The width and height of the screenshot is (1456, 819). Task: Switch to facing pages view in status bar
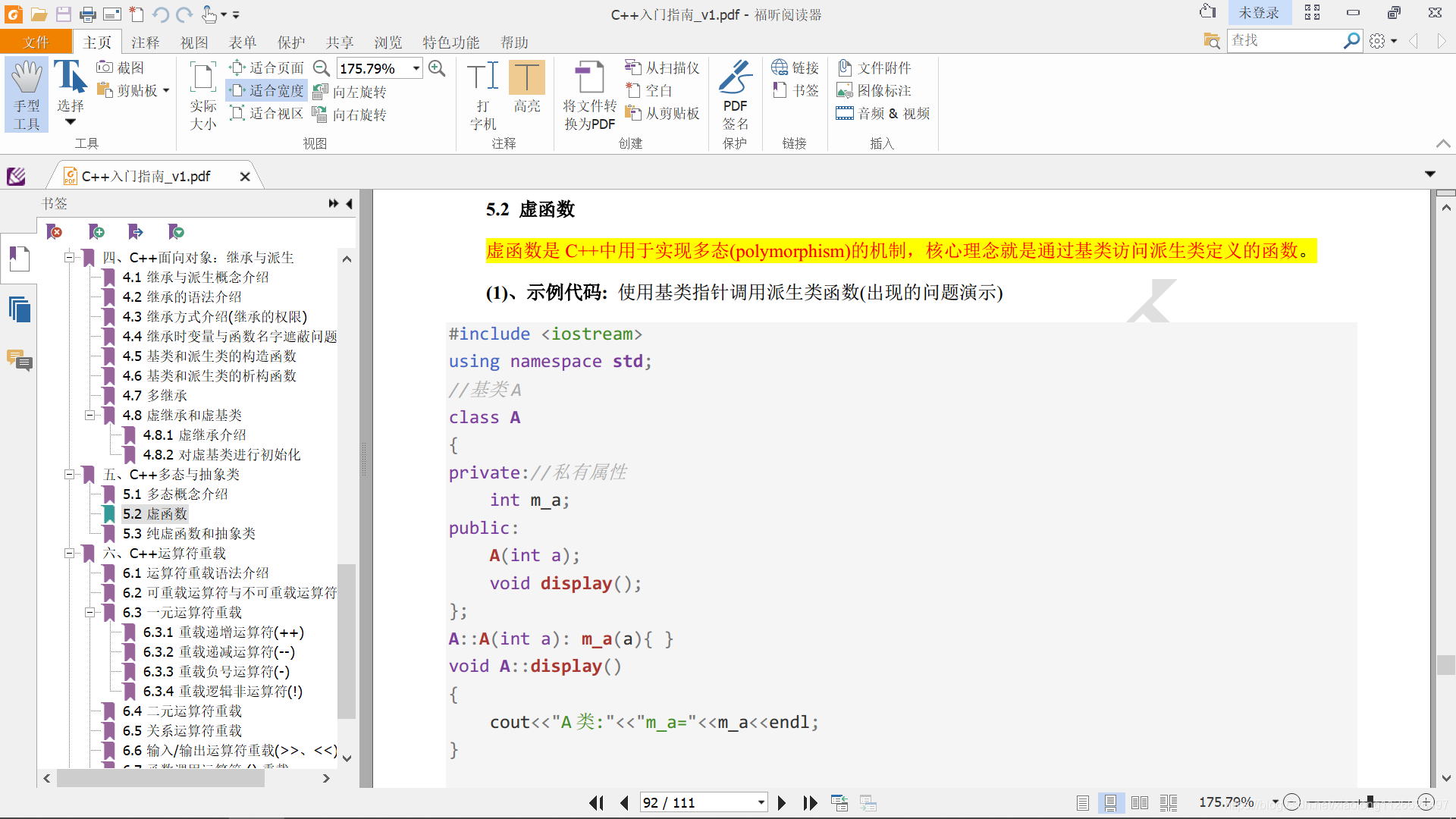pos(1139,802)
